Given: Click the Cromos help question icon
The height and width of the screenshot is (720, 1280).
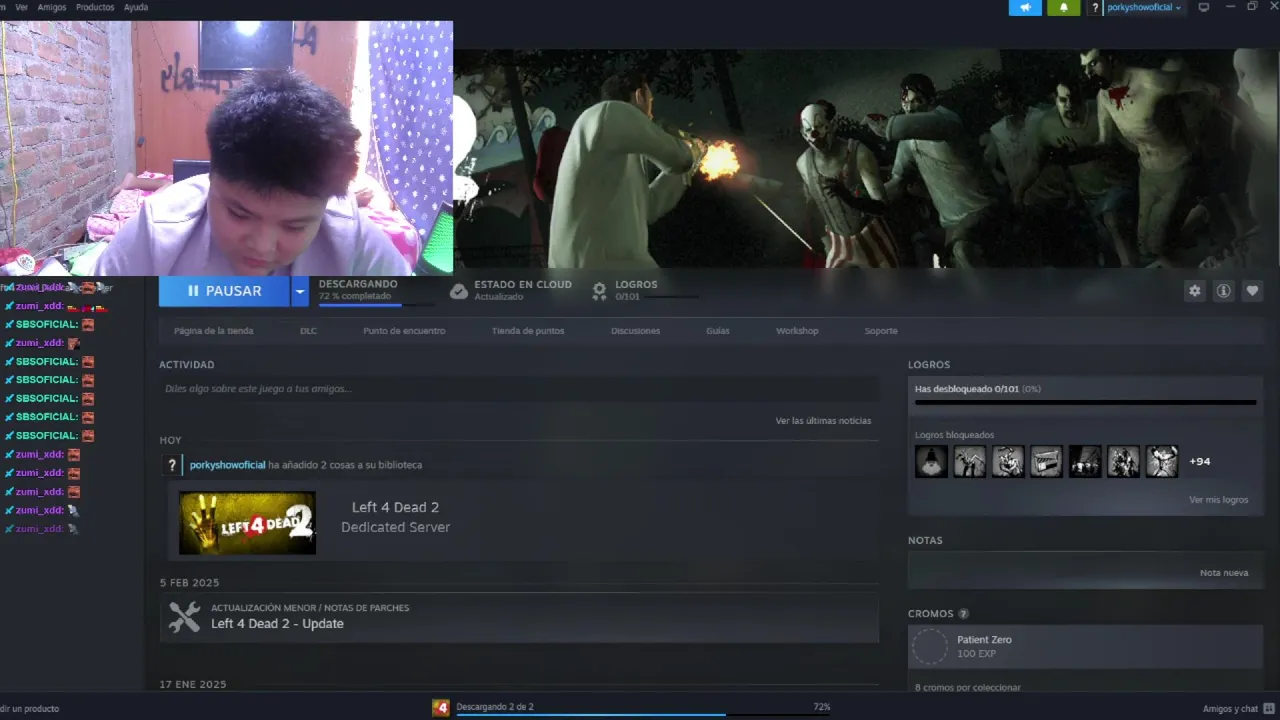Looking at the screenshot, I should 963,614.
